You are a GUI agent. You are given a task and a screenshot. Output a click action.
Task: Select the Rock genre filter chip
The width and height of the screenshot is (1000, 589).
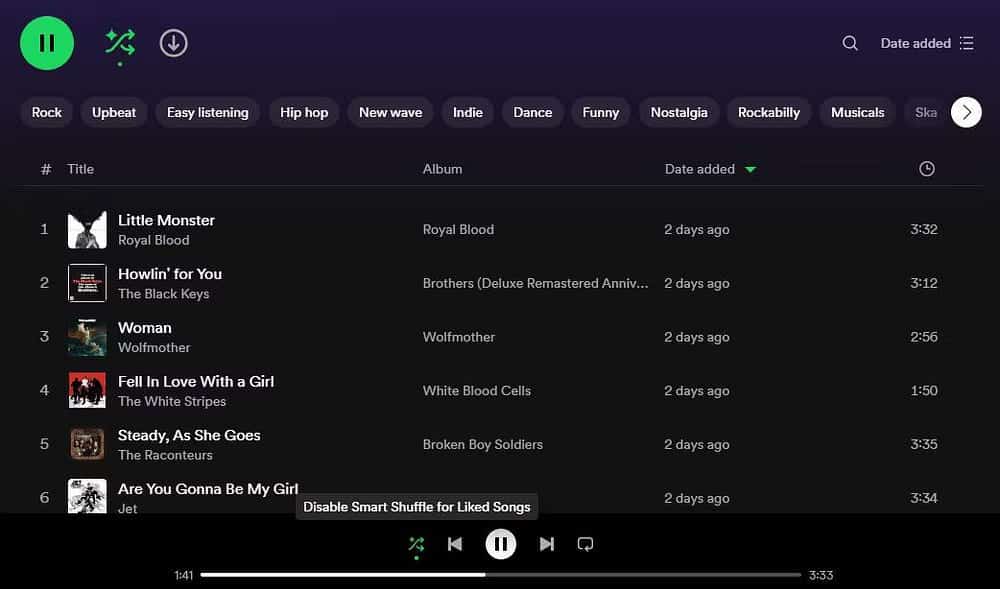(46, 112)
